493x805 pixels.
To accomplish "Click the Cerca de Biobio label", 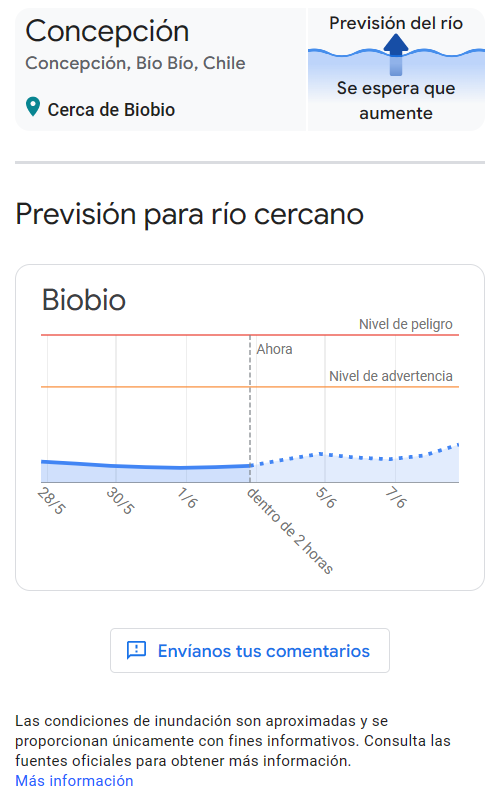I will pyautogui.click(x=111, y=110).
